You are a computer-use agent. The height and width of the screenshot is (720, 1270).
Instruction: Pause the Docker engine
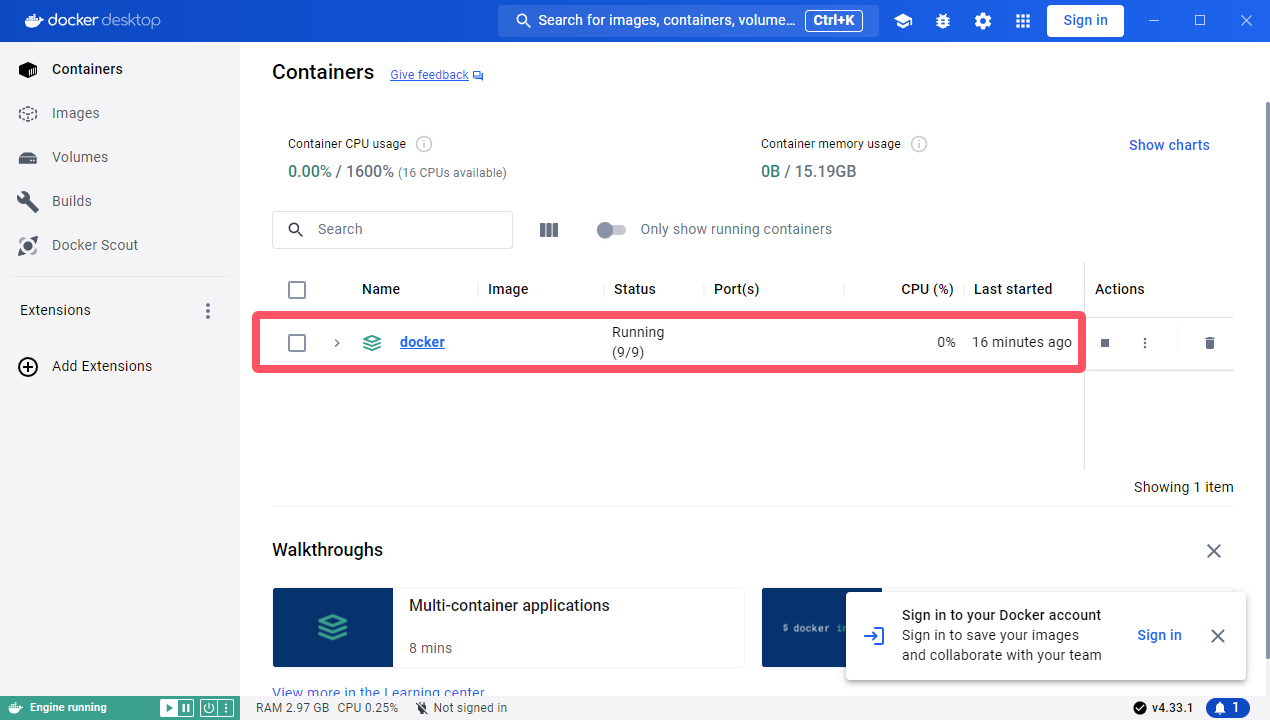186,708
